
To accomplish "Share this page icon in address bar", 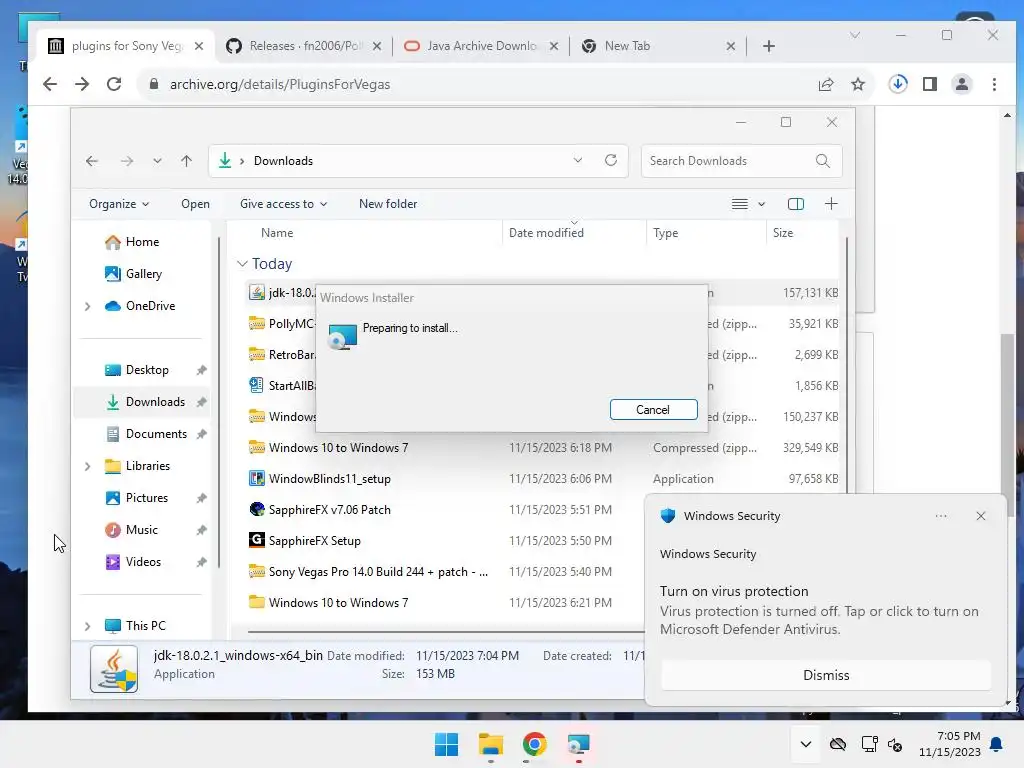I will click(x=825, y=84).
